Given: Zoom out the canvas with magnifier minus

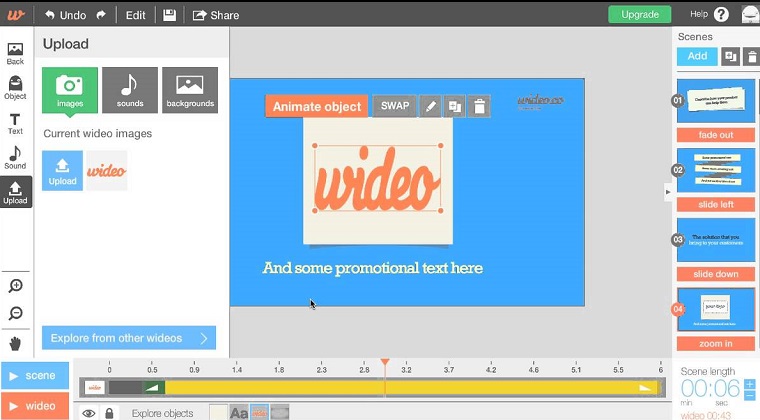Looking at the screenshot, I should coord(16,313).
